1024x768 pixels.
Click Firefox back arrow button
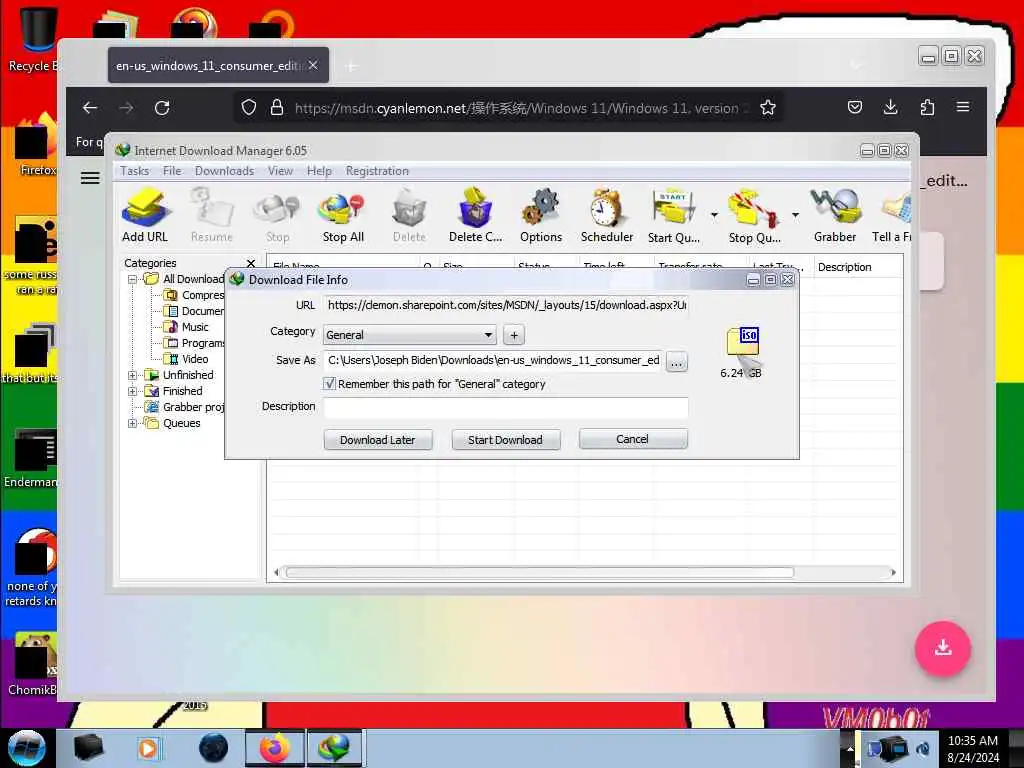90,108
